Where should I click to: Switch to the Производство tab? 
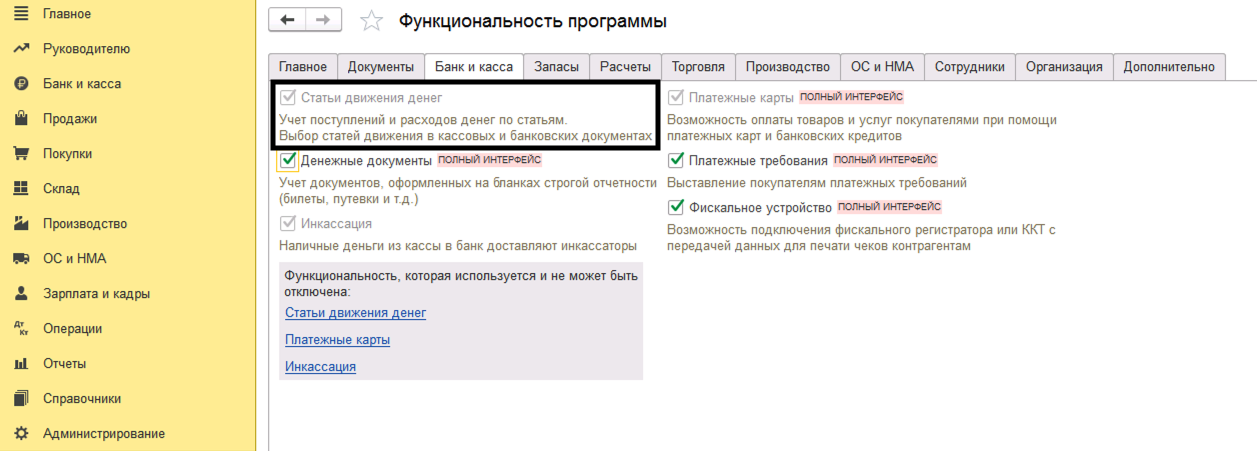[788, 67]
